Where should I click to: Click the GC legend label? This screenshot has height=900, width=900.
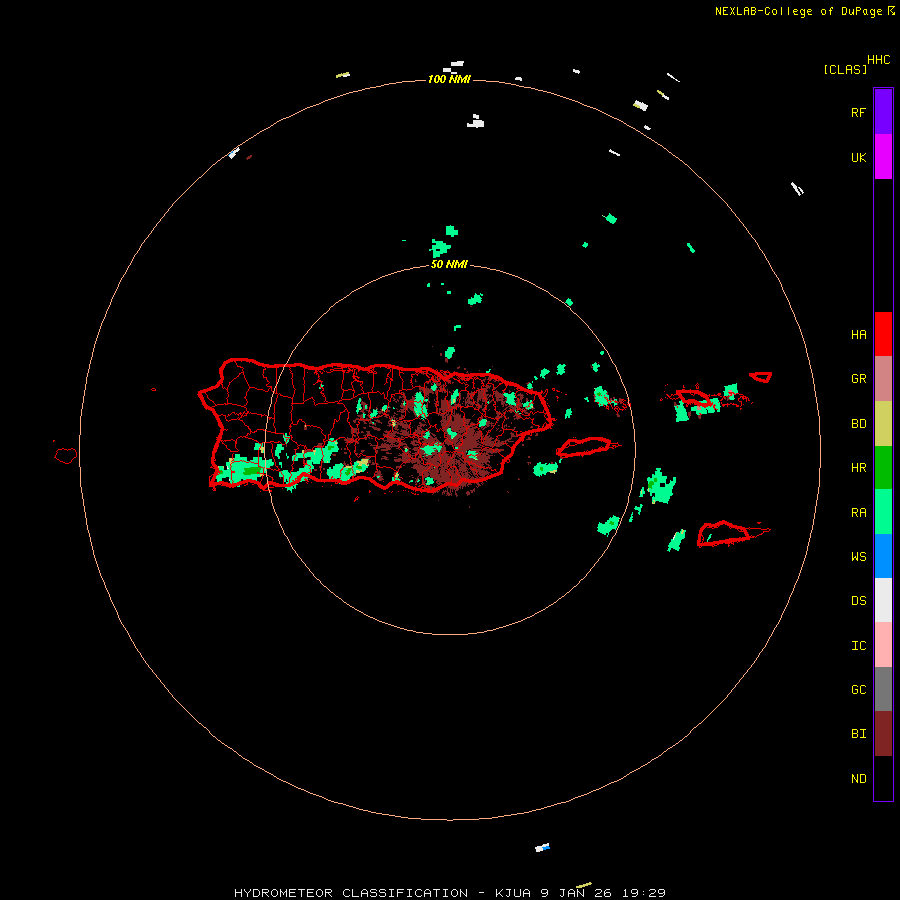point(858,689)
